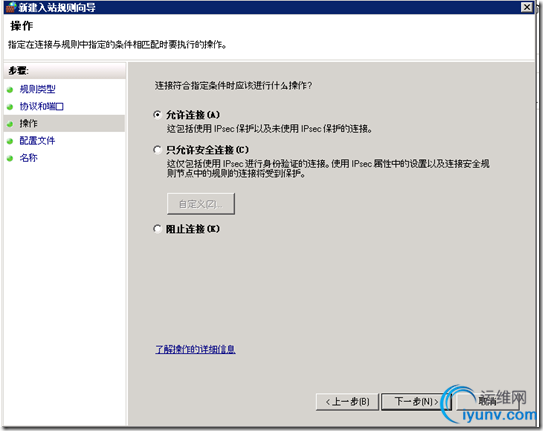This screenshot has height=431, width=543.
Task: Close the 新建入站规则向导 window
Action: point(527,7)
